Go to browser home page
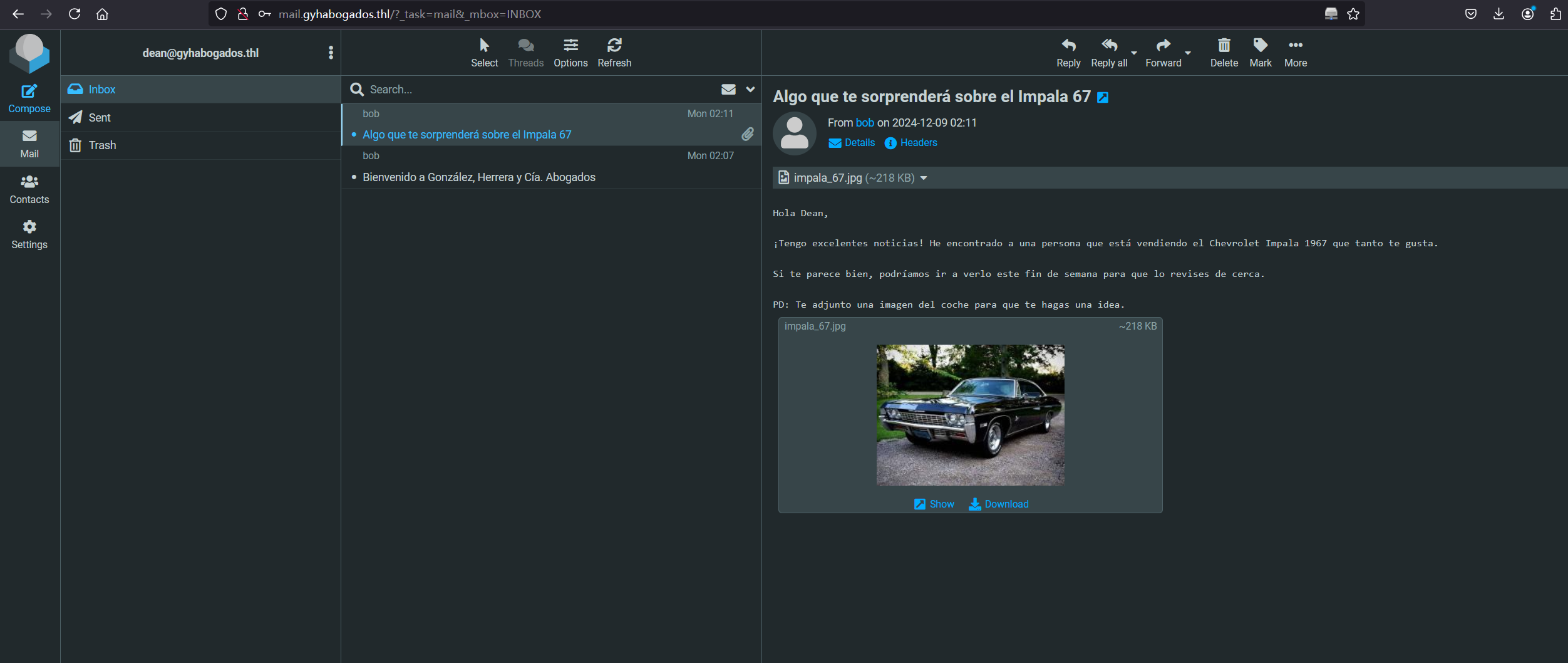 (102, 14)
